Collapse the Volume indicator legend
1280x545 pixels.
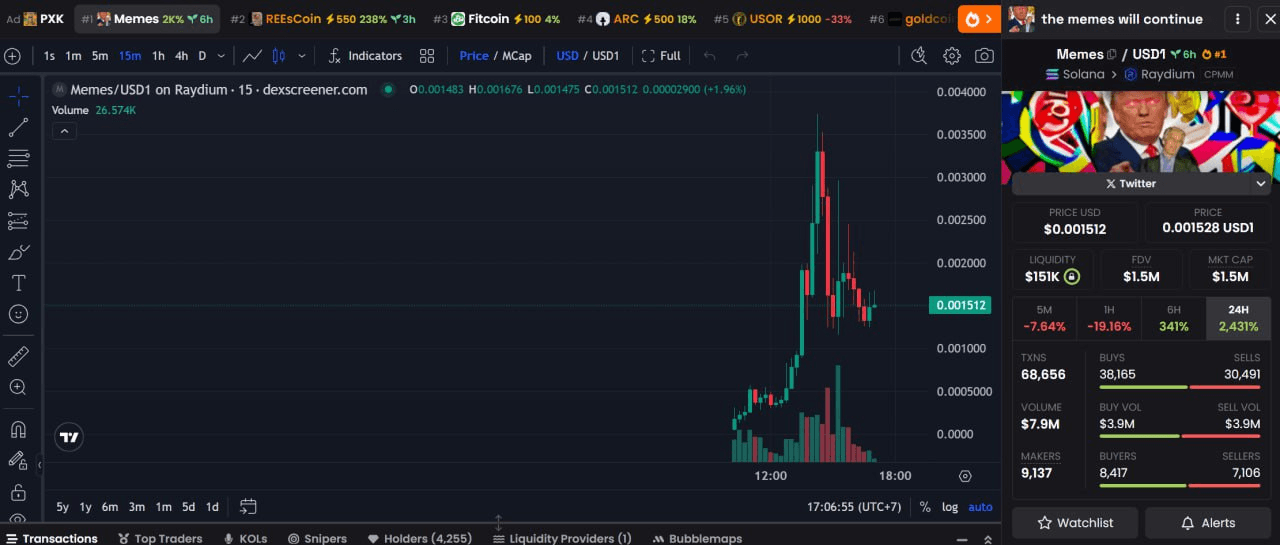click(64, 131)
